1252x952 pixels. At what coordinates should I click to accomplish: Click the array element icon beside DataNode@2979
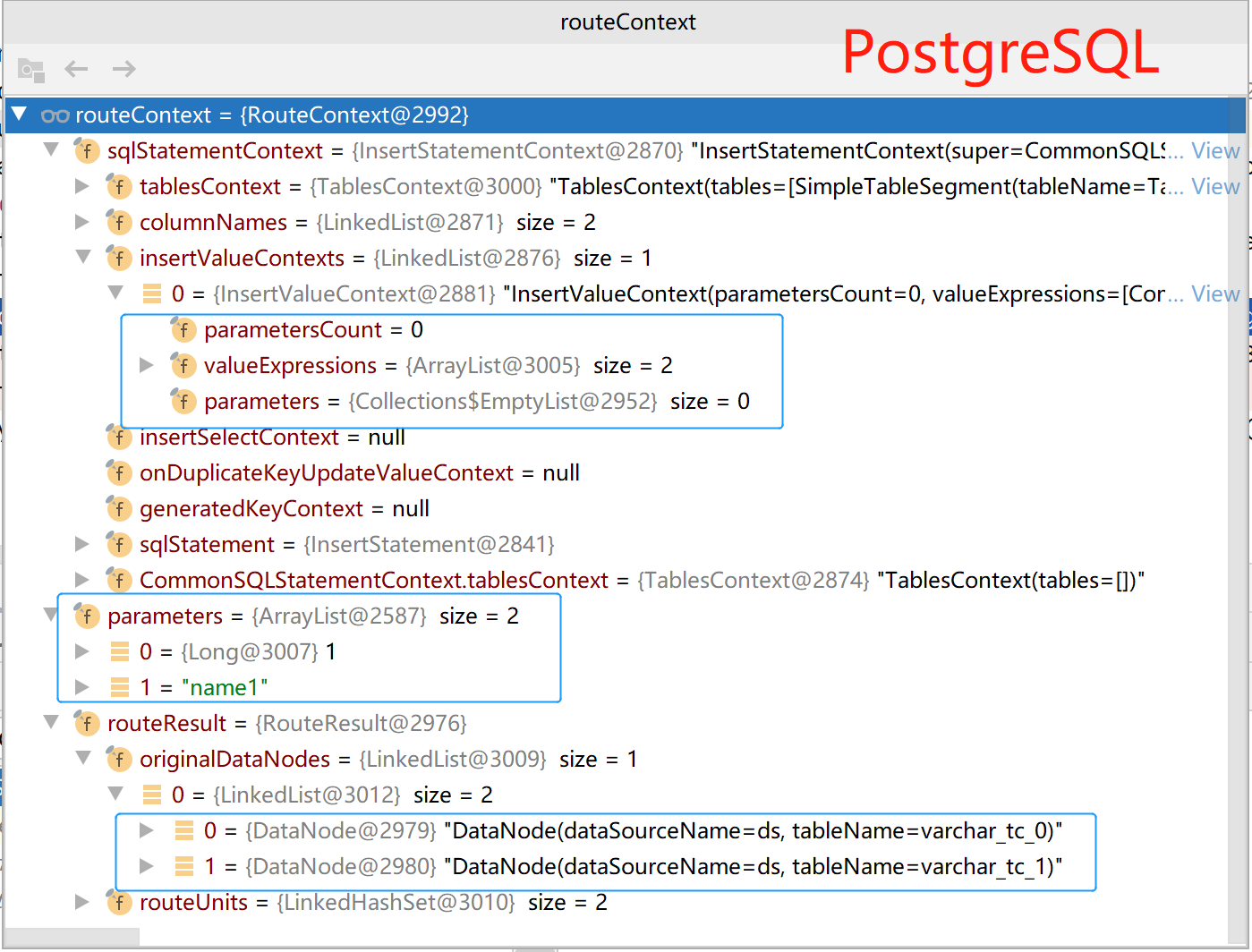pyautogui.click(x=183, y=830)
